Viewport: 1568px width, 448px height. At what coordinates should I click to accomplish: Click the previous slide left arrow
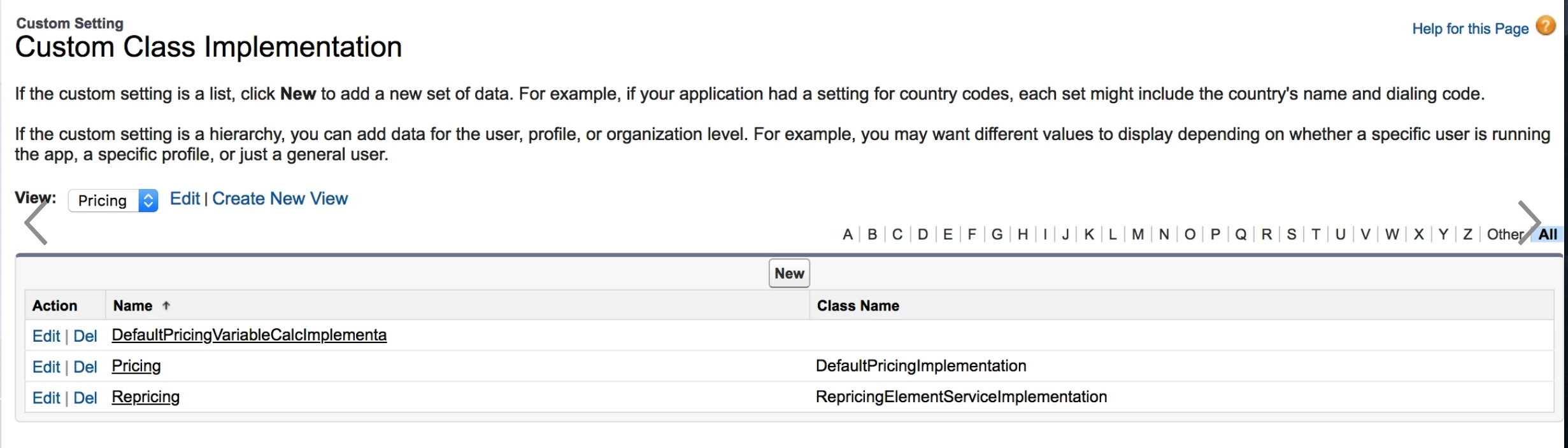click(x=36, y=222)
